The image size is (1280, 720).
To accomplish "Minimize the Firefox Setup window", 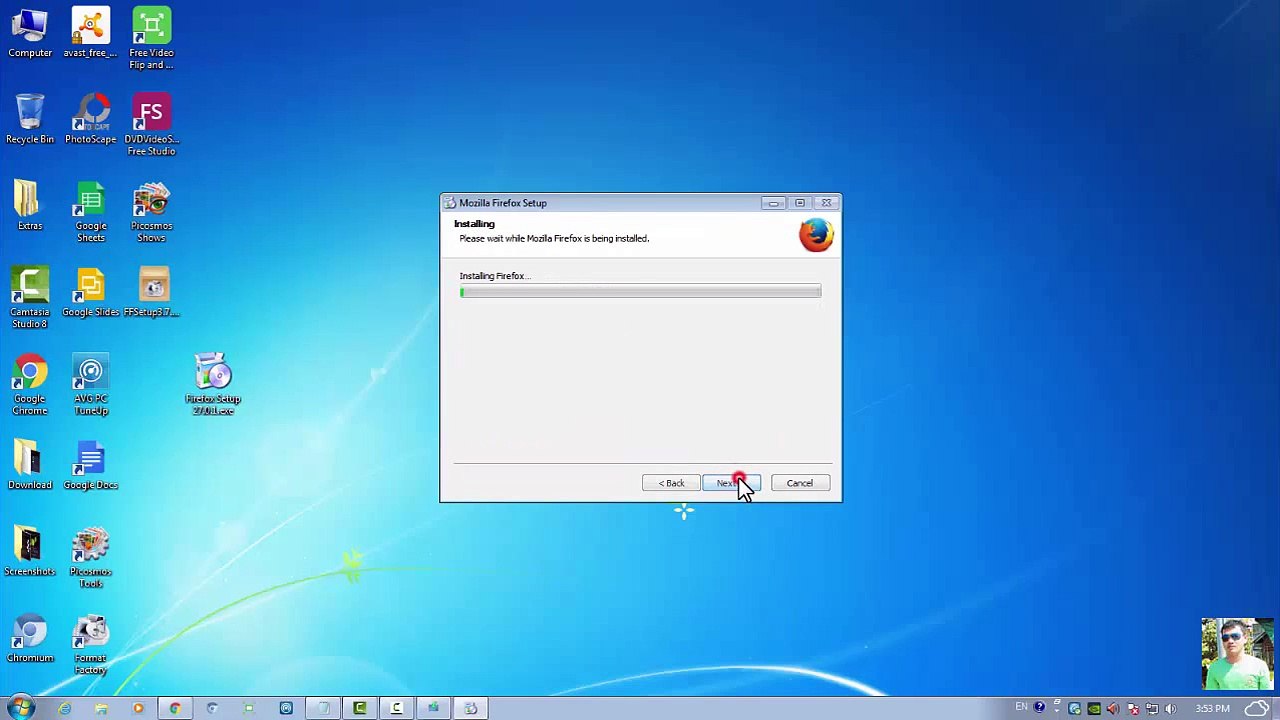I will point(773,203).
